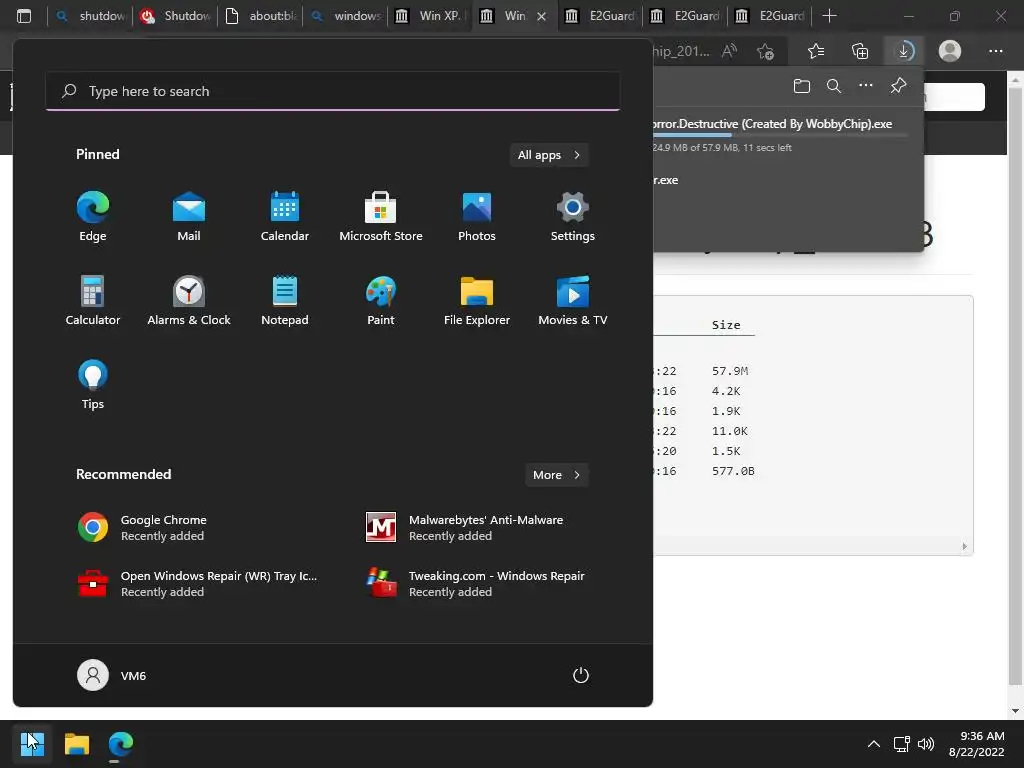Open network status tray icon
The height and width of the screenshot is (768, 1024).
(901, 744)
